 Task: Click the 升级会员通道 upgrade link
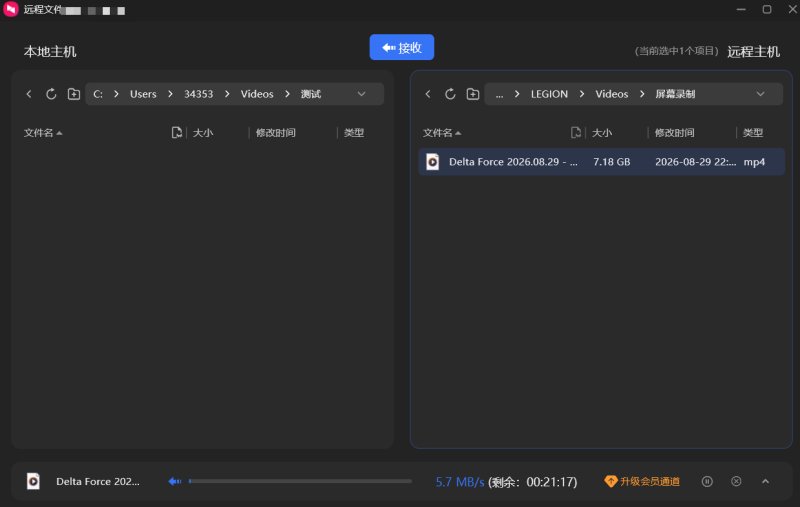coord(642,481)
